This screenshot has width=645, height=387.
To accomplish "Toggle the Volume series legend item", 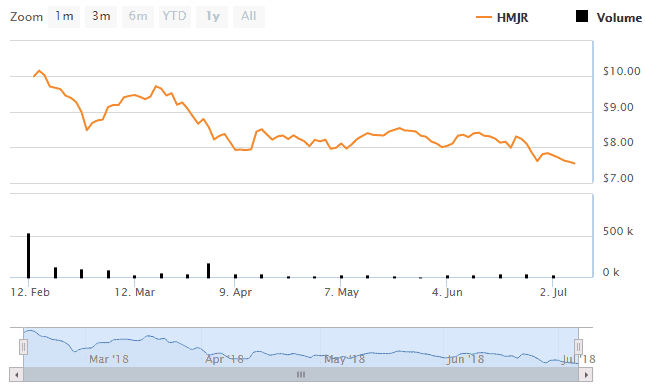I will click(609, 17).
